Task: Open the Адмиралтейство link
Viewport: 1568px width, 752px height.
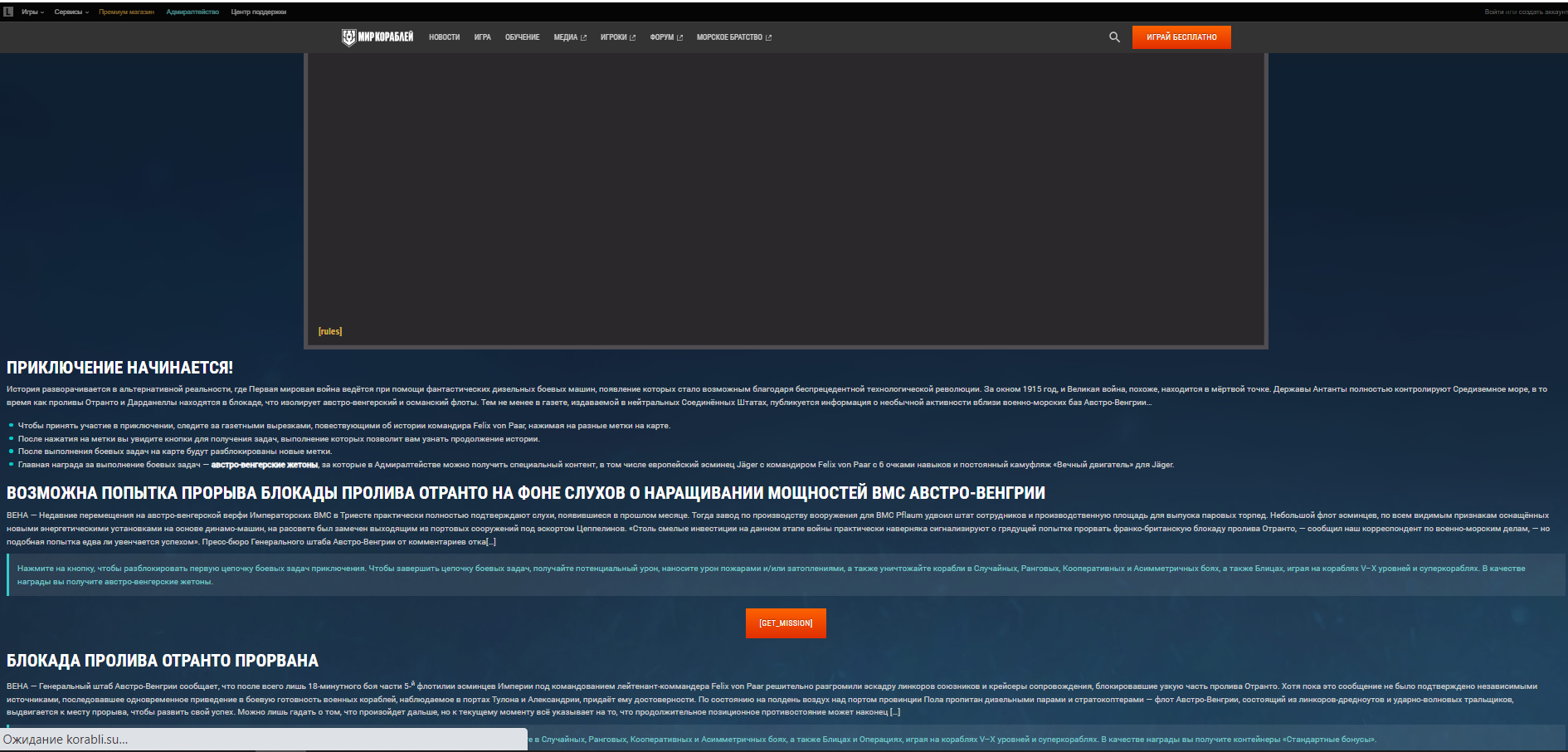Action: click(x=192, y=12)
